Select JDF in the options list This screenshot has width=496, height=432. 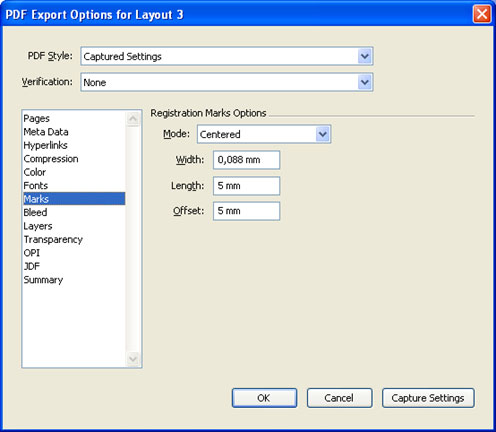point(32,266)
